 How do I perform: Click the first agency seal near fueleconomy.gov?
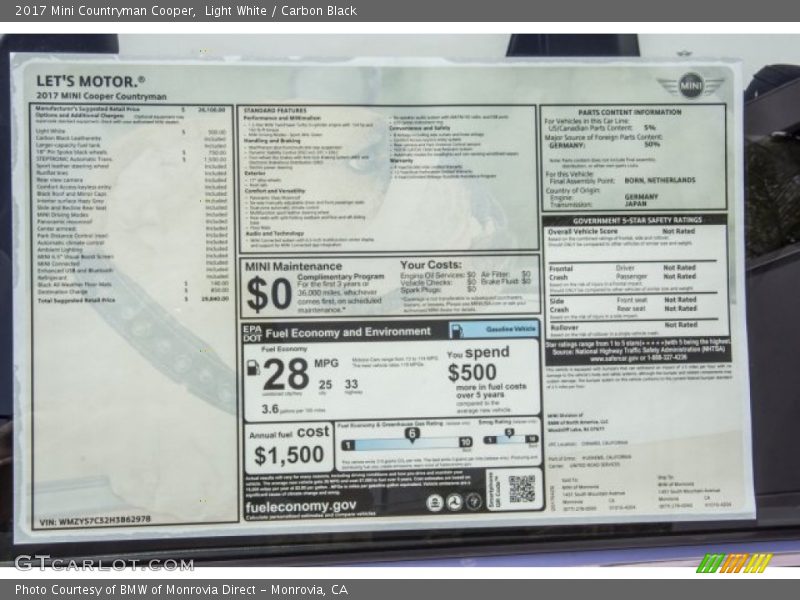tap(434, 503)
